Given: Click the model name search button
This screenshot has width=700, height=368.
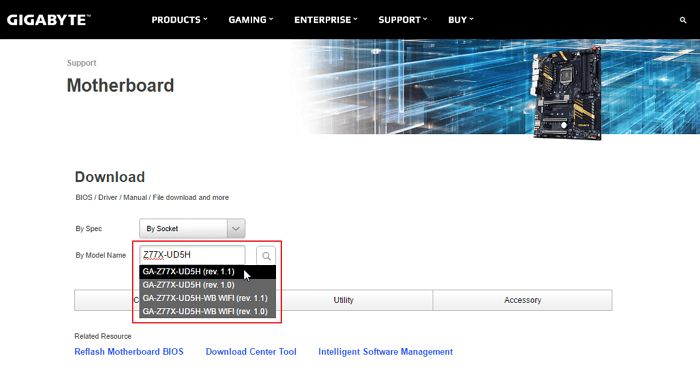Looking at the screenshot, I should pyautogui.click(x=266, y=256).
